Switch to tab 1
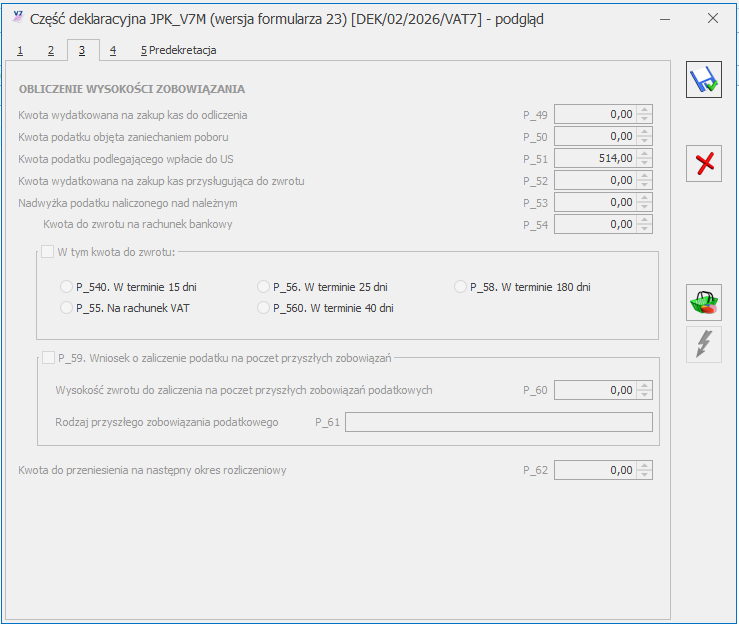Viewport: 739px width, 624px height. coord(20,50)
